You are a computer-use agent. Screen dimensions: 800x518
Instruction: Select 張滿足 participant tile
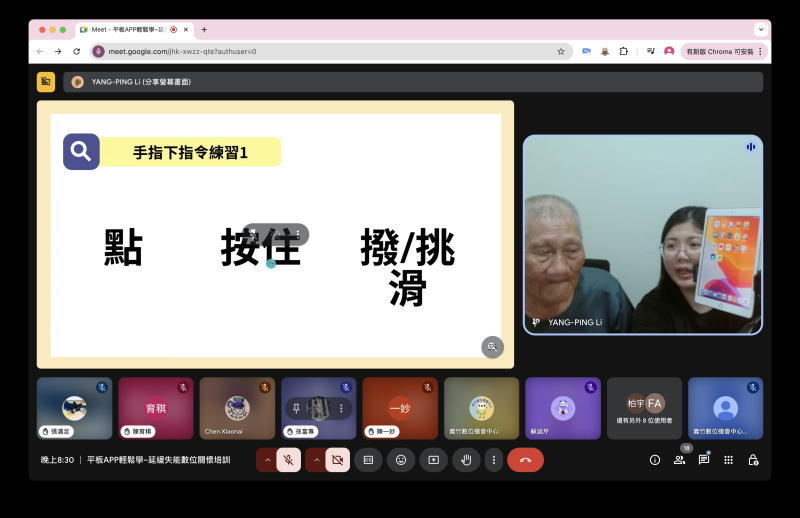[74, 408]
